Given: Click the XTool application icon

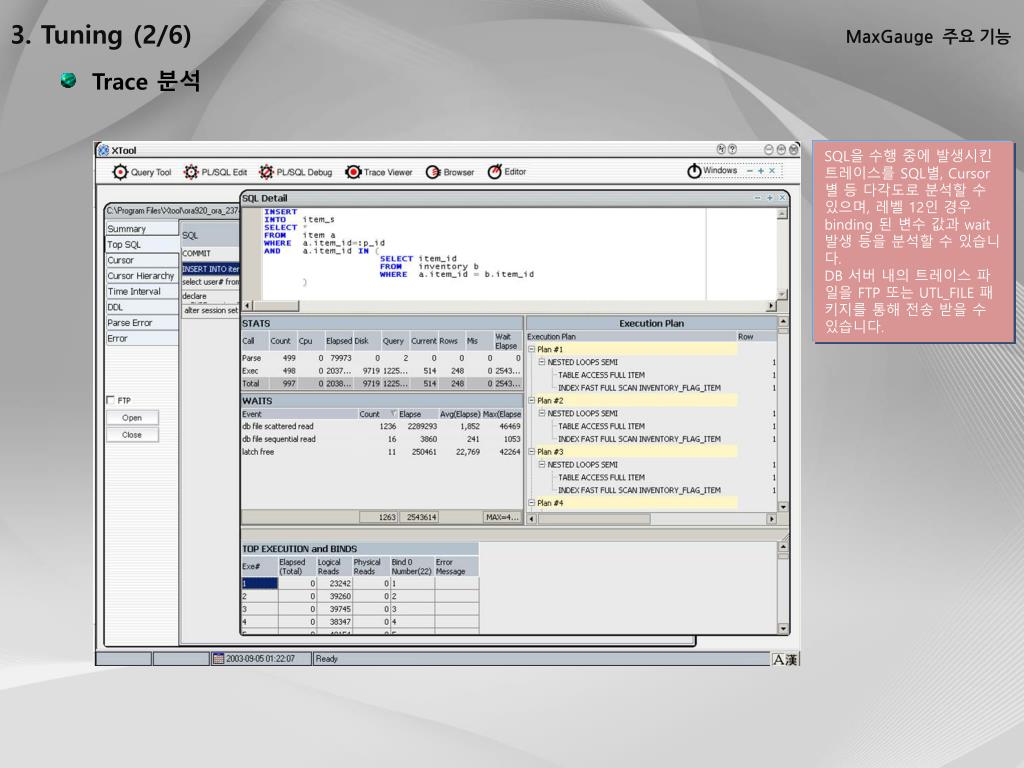Looking at the screenshot, I should tap(103, 150).
